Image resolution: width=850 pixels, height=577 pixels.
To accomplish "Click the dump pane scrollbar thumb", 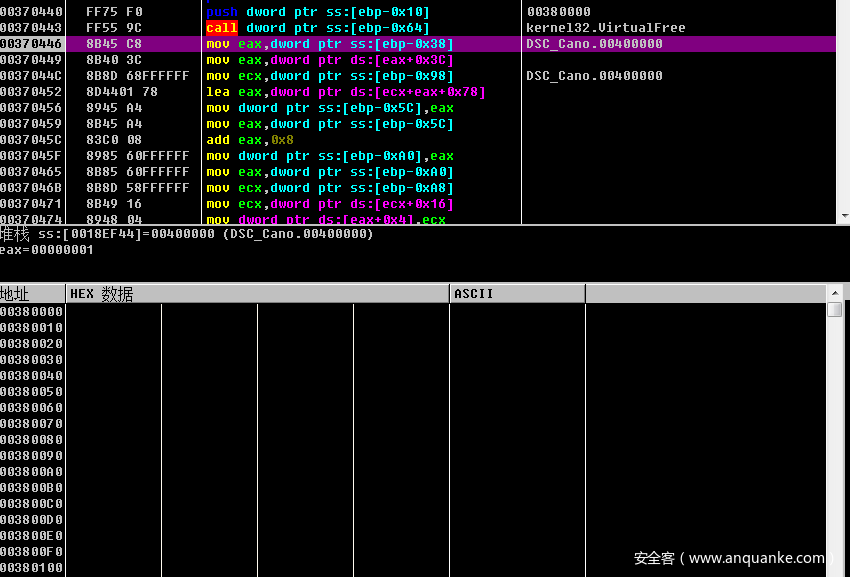I will pyautogui.click(x=834, y=309).
